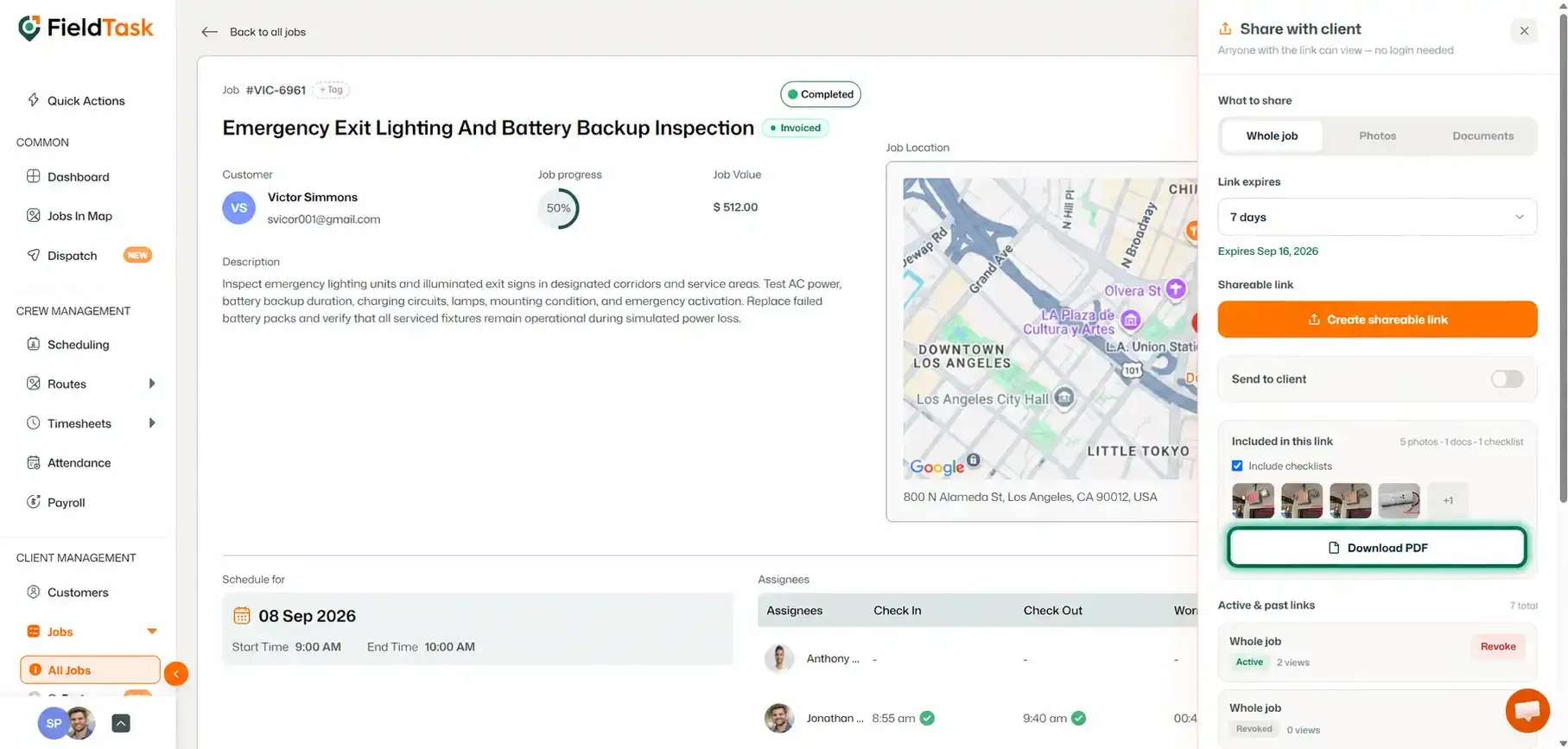Open Payroll page
Viewport: 1568px width, 749px height.
click(66, 503)
